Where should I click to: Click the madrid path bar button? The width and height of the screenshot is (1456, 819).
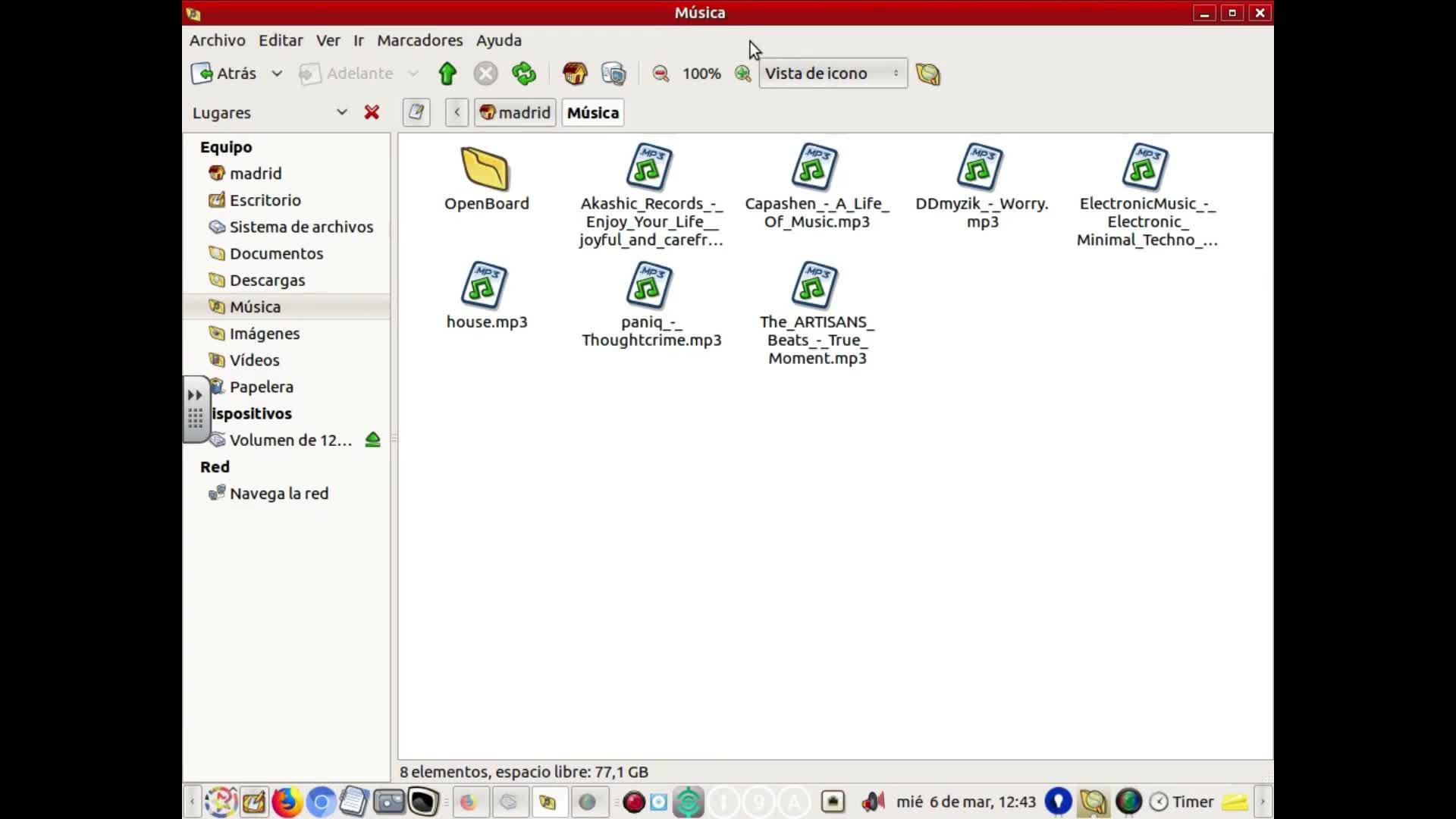tap(515, 112)
